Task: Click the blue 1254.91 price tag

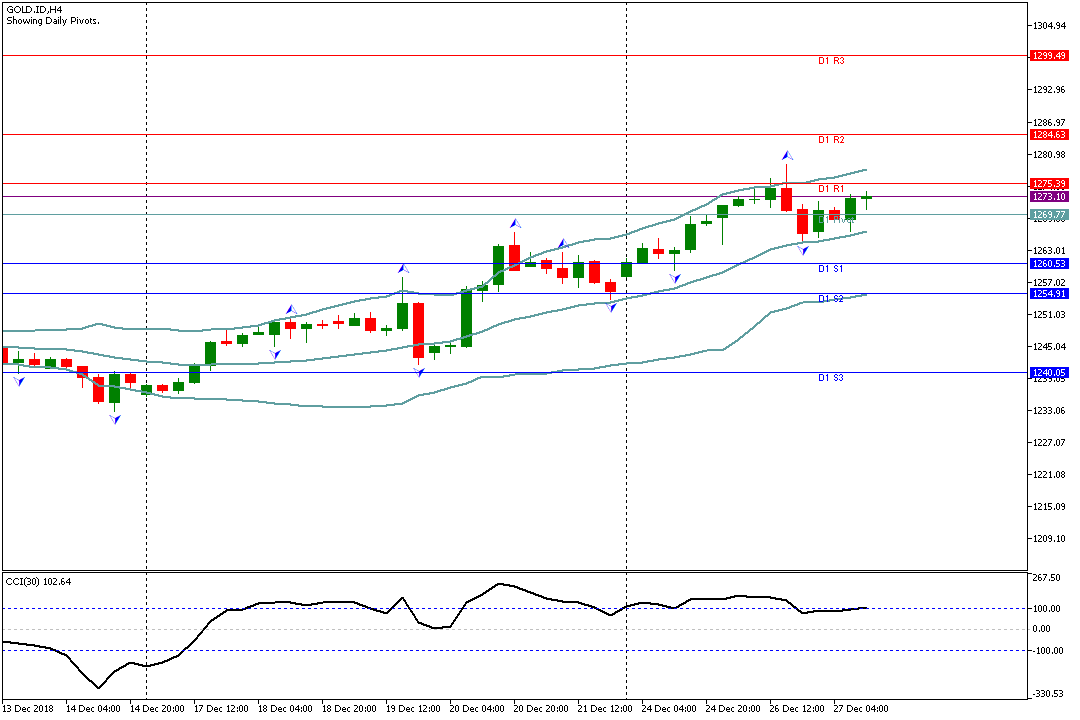Action: coord(1049,294)
